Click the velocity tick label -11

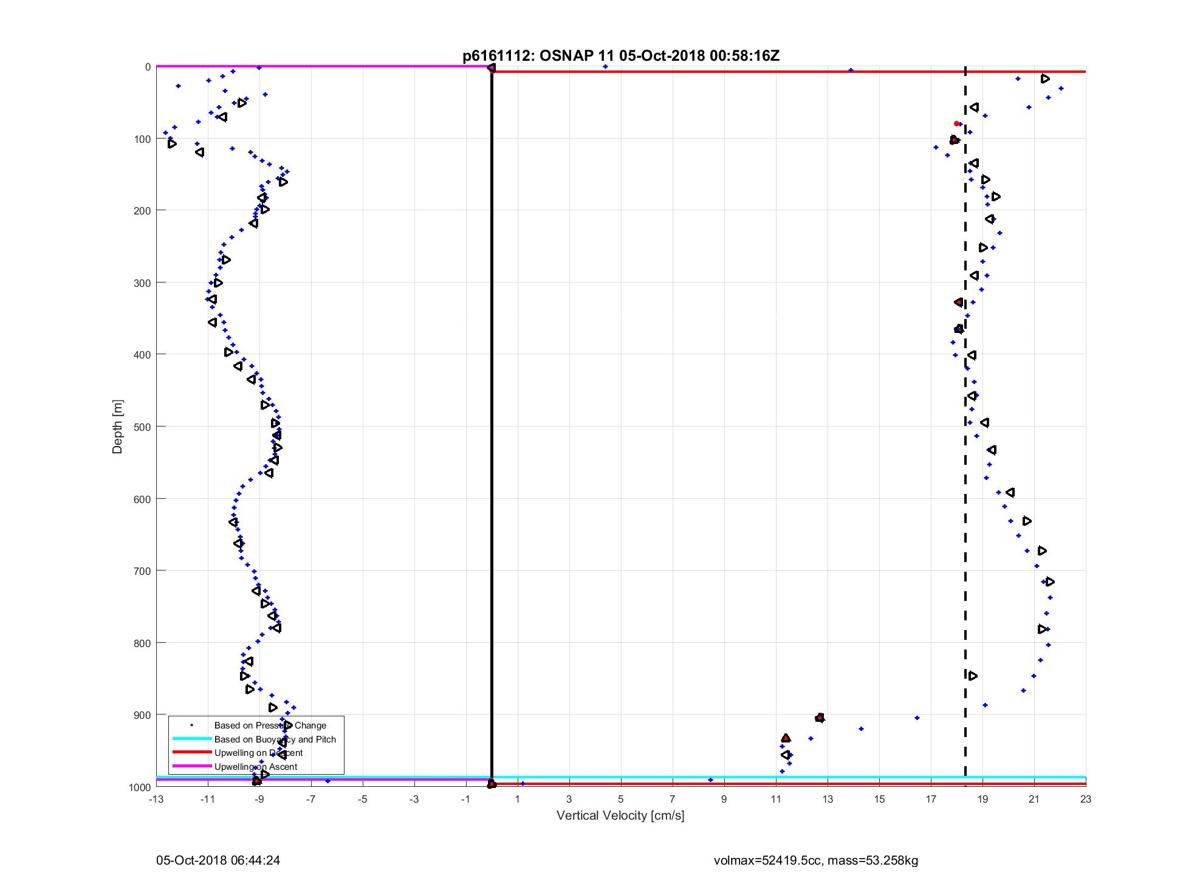[208, 800]
